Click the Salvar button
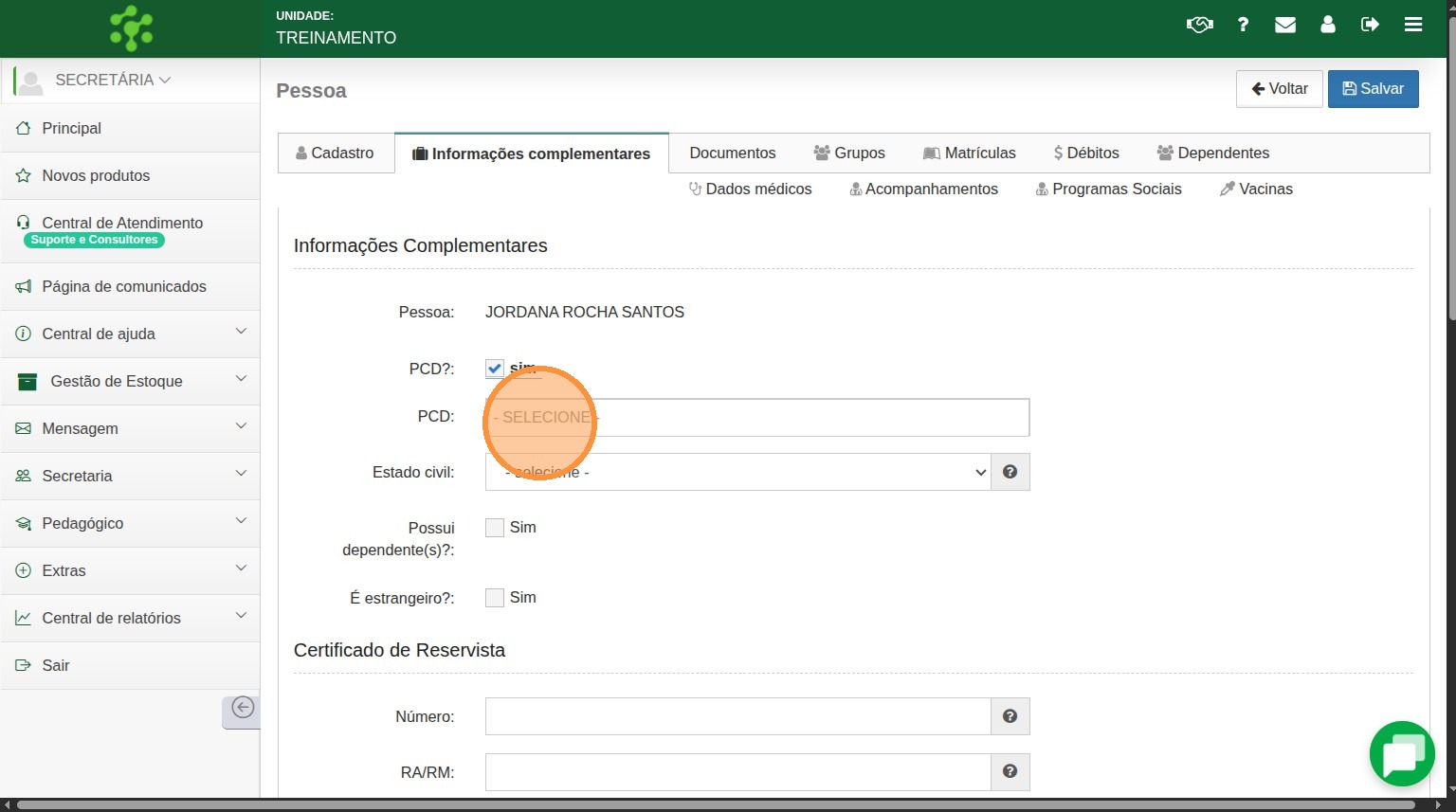The height and width of the screenshot is (812, 1456). [x=1373, y=89]
